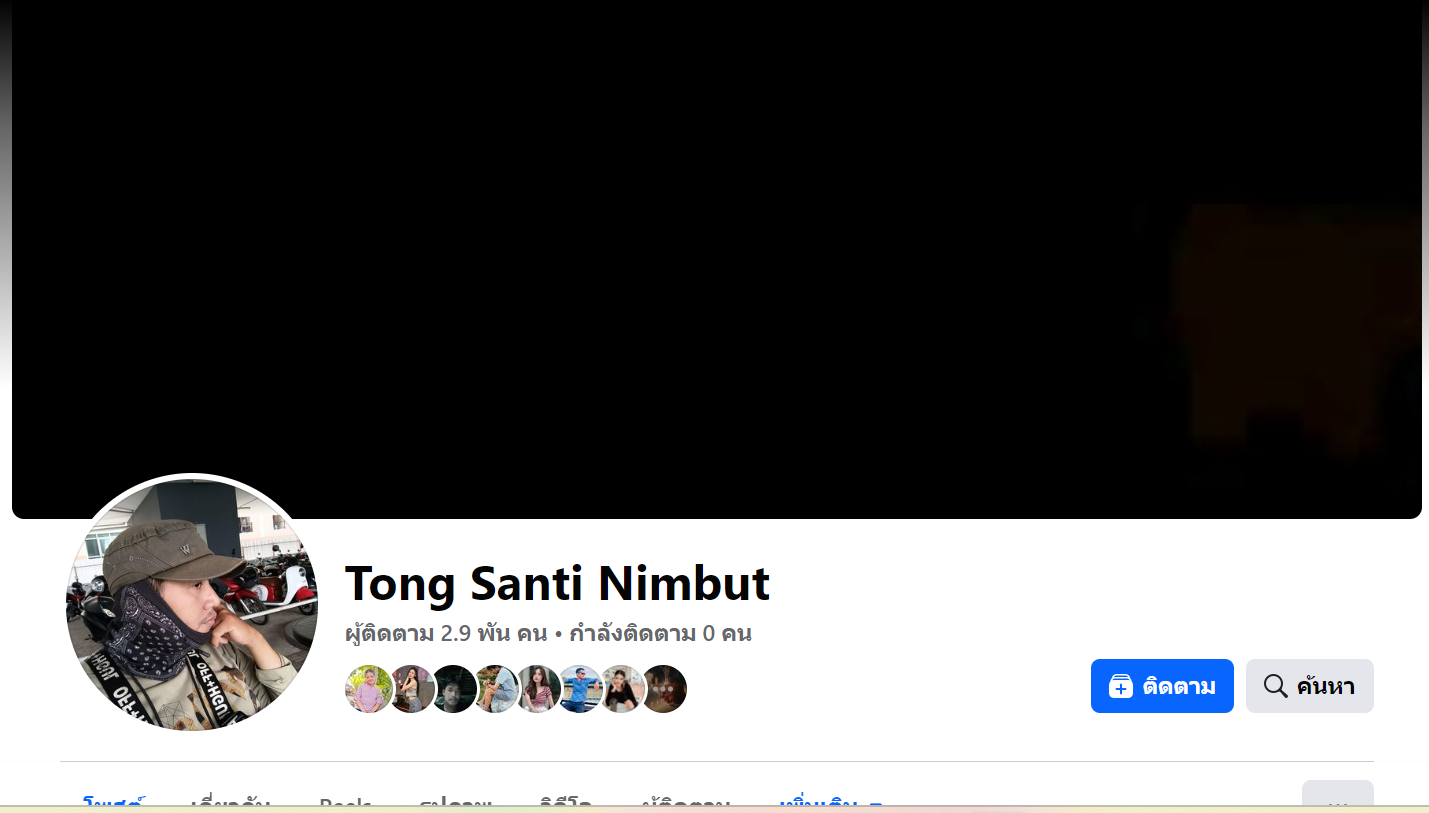
Task: Open the second follower avatar thumbnail
Action: [x=411, y=689]
